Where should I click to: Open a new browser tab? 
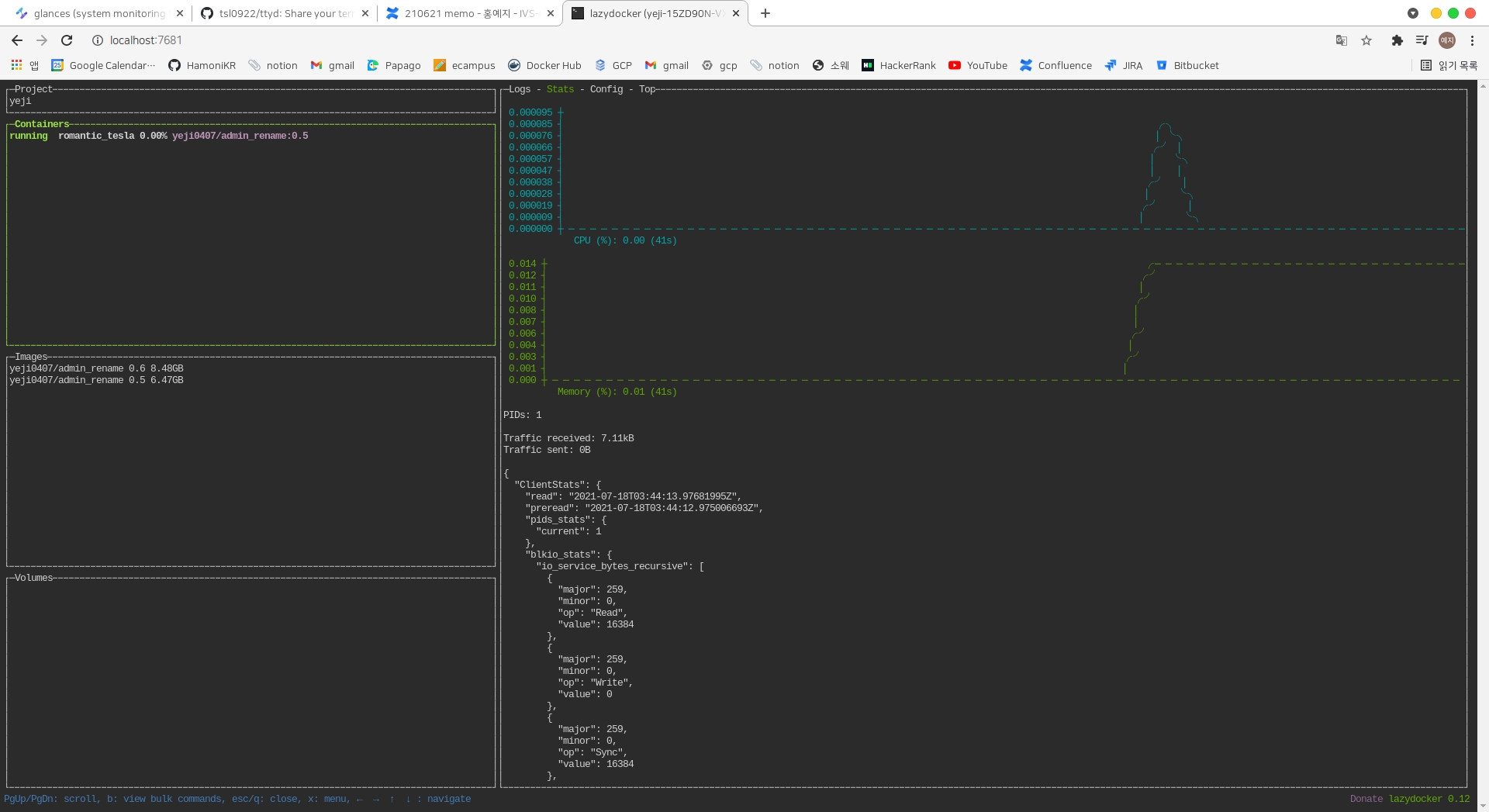pyautogui.click(x=765, y=13)
